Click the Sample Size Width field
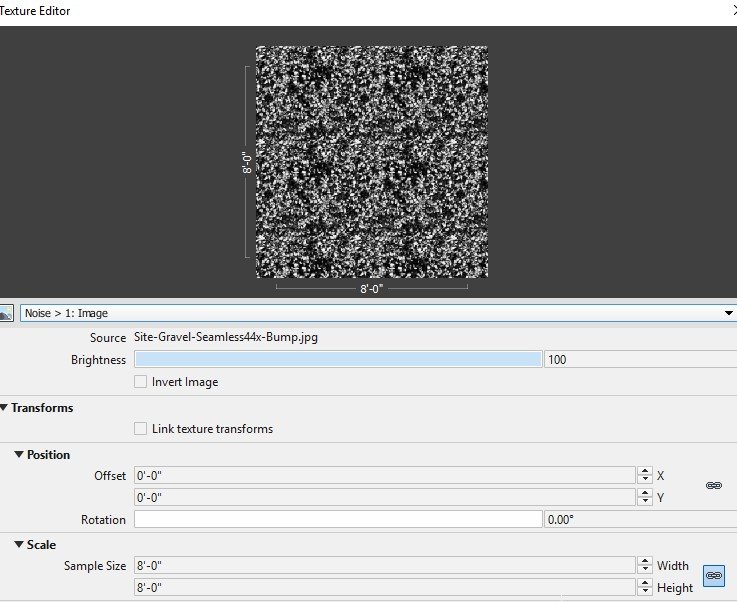This screenshot has height=602, width=737. point(384,566)
